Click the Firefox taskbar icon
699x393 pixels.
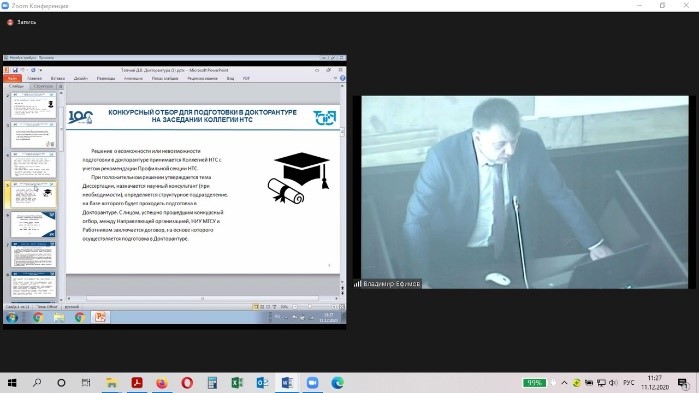pyautogui.click(x=162, y=383)
